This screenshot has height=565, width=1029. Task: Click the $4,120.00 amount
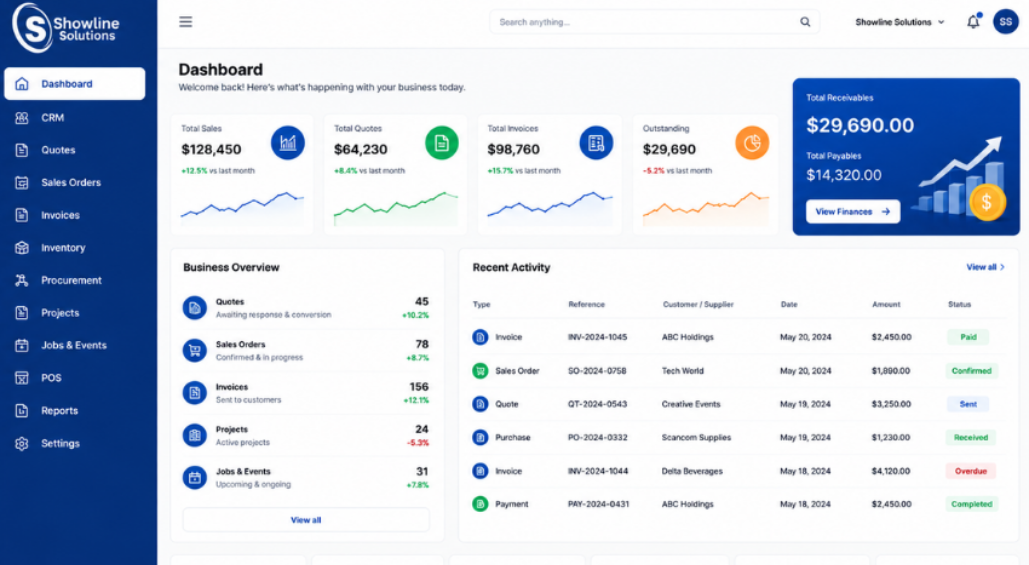tap(891, 471)
